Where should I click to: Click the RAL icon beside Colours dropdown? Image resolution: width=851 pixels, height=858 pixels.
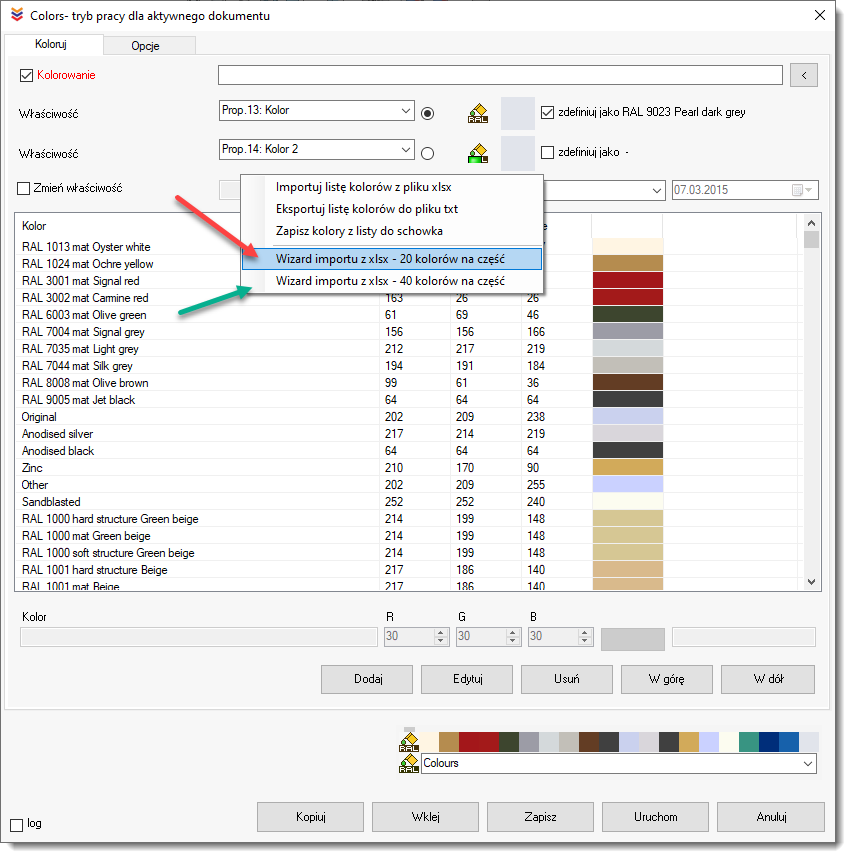point(409,764)
